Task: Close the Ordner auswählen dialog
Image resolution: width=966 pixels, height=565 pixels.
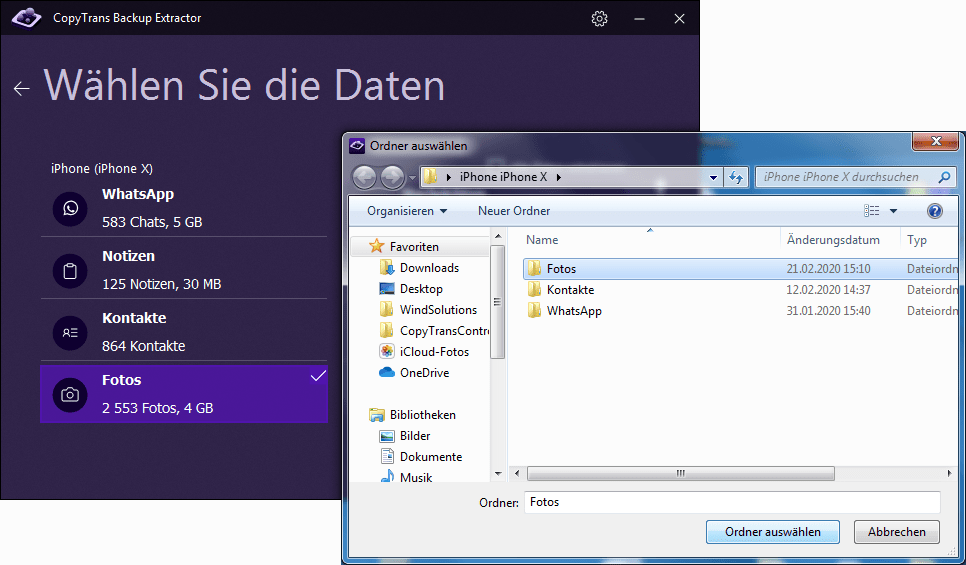Action: [x=935, y=141]
